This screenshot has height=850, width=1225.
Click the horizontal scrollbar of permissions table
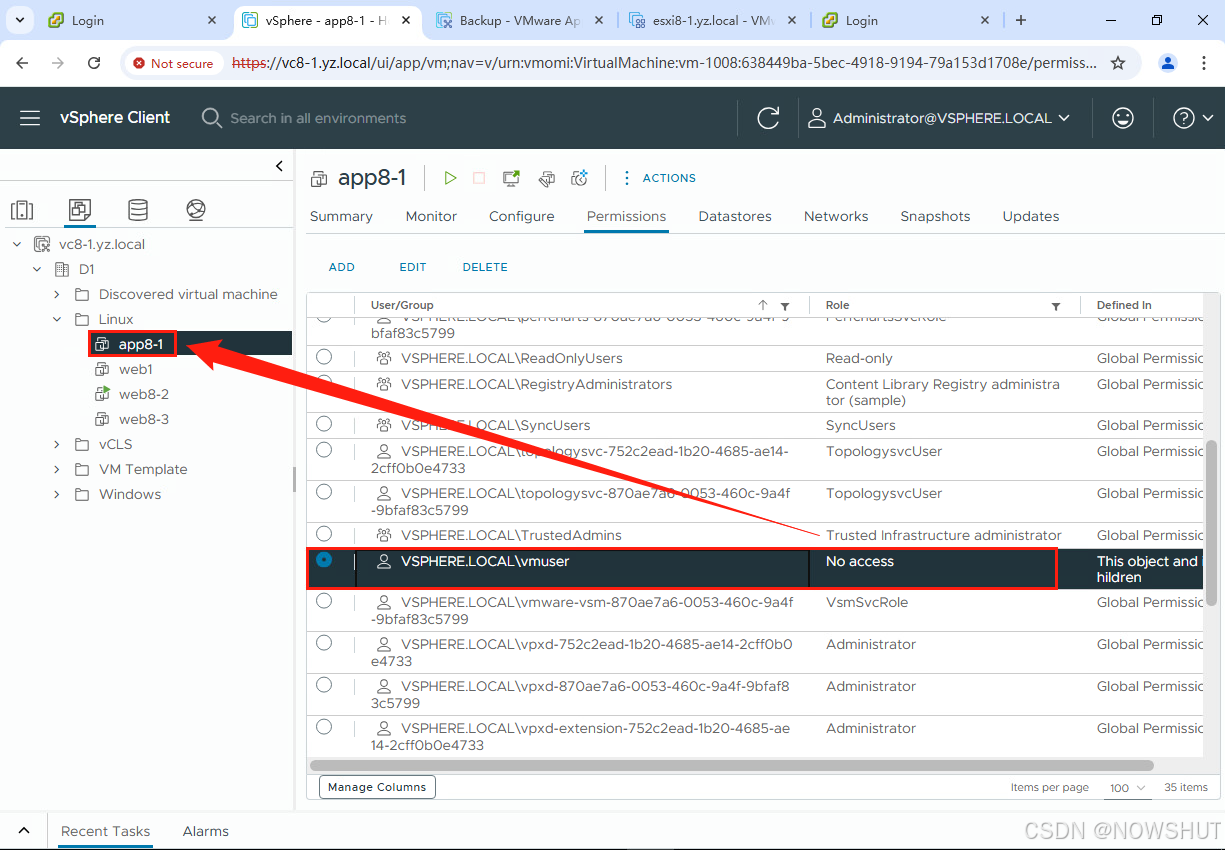click(x=732, y=765)
